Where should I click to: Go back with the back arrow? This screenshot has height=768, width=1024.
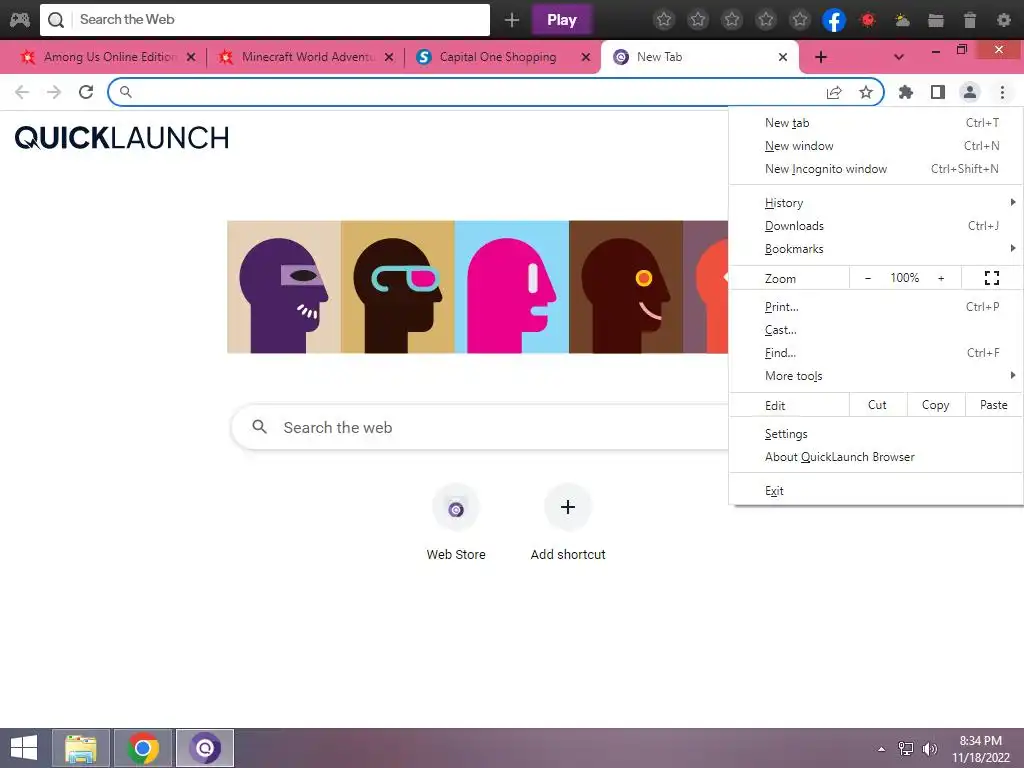click(22, 92)
